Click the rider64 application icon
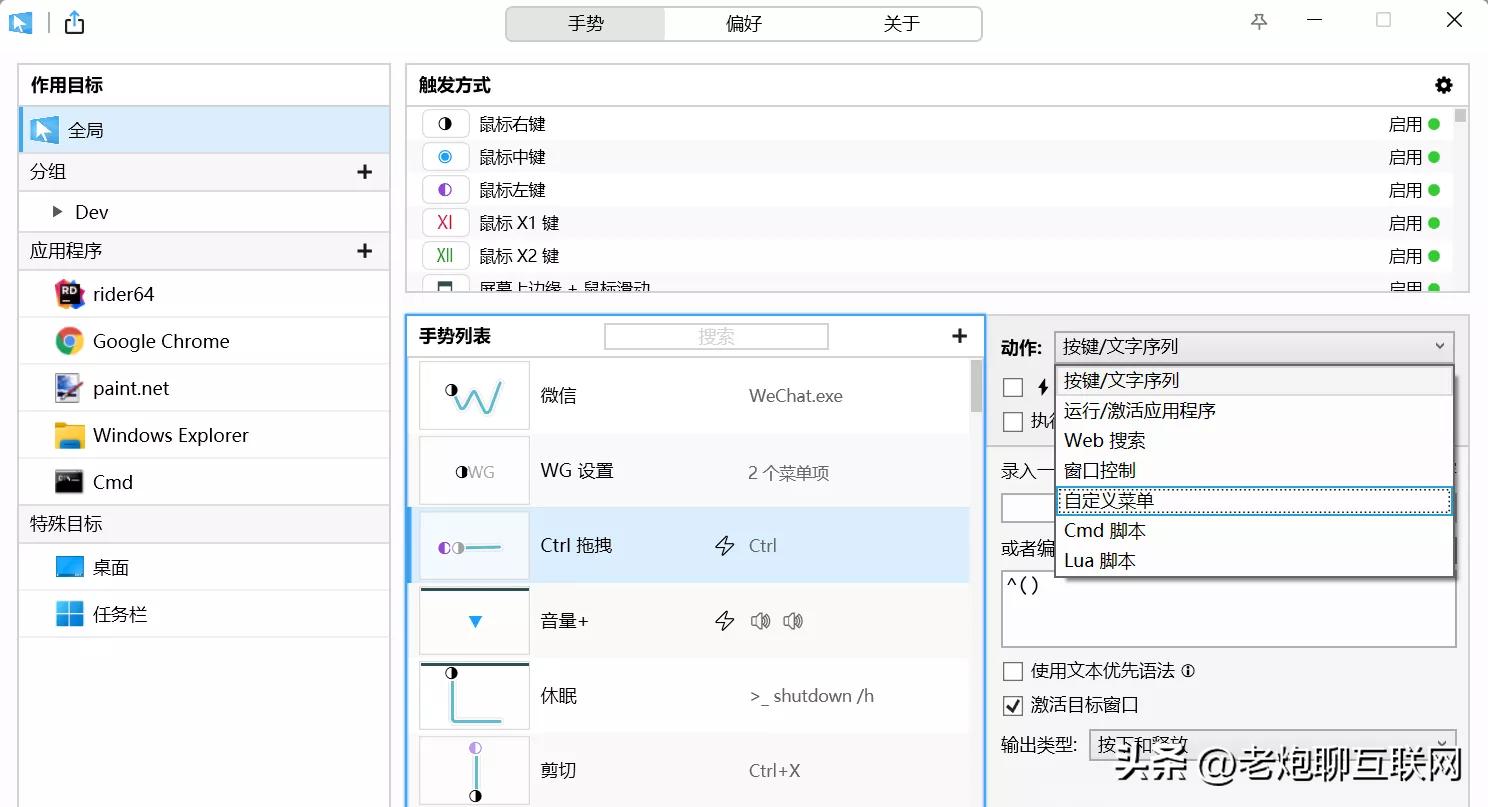Image resolution: width=1488 pixels, height=807 pixels. click(x=67, y=294)
